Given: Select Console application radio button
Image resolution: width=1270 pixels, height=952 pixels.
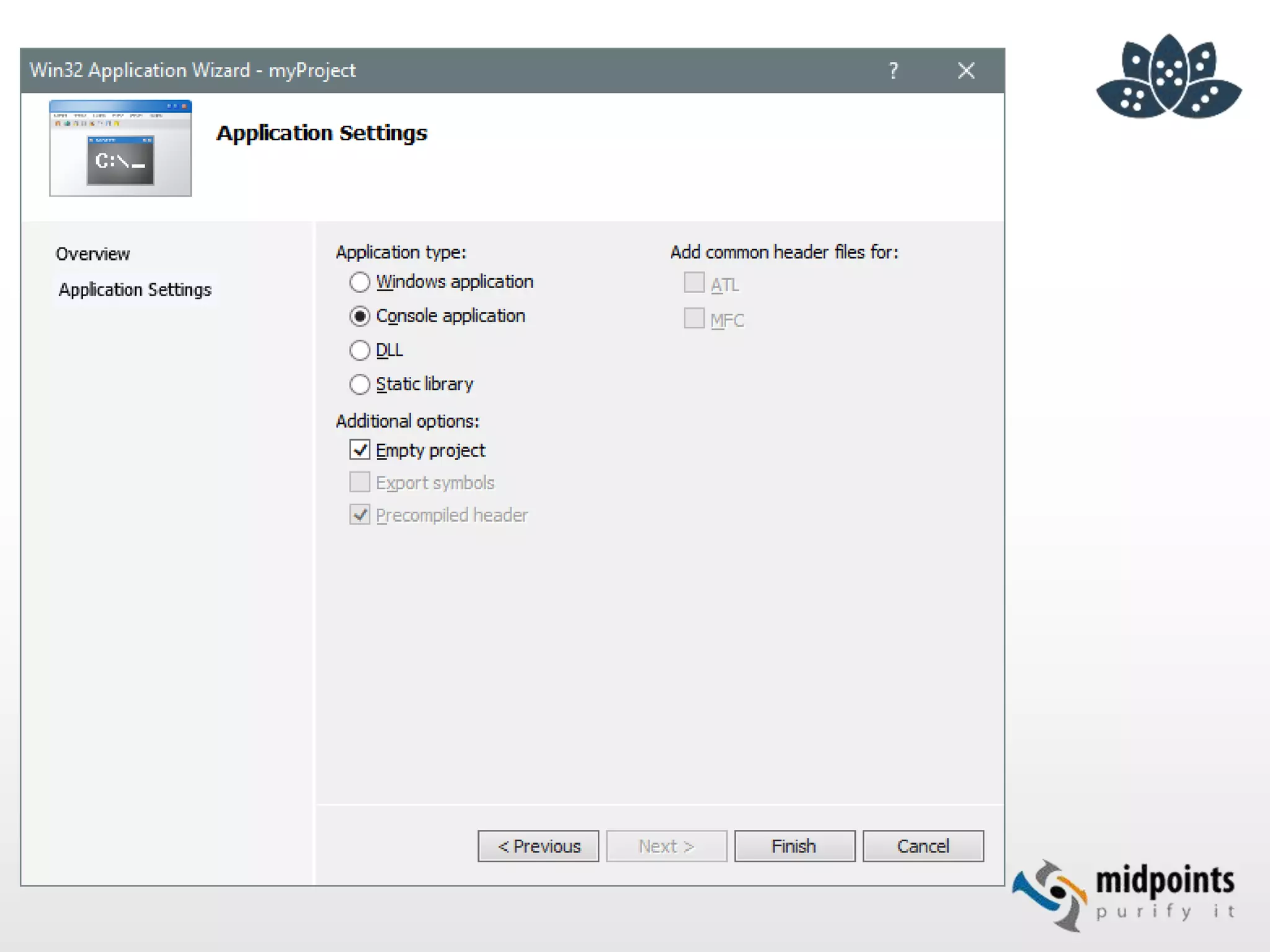Looking at the screenshot, I should tap(360, 316).
